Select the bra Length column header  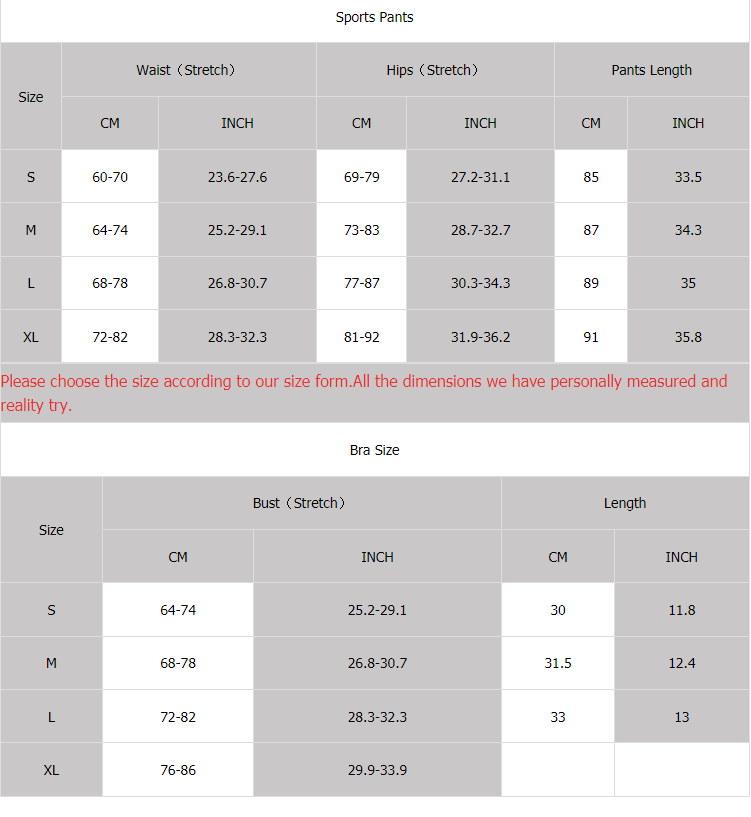pyautogui.click(x=625, y=503)
